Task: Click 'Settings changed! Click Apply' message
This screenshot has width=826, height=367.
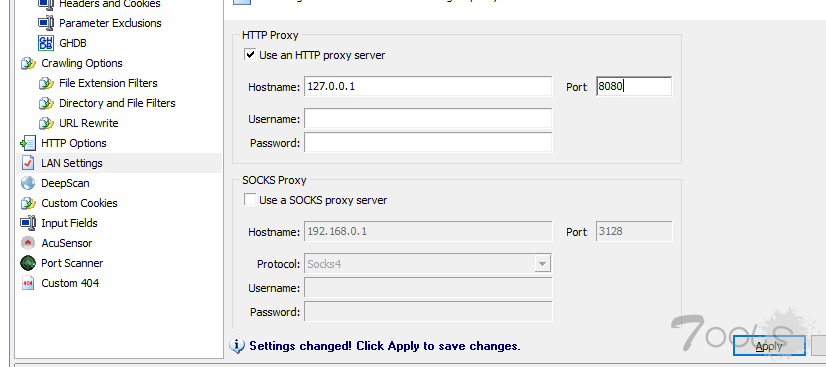Action: [385, 346]
